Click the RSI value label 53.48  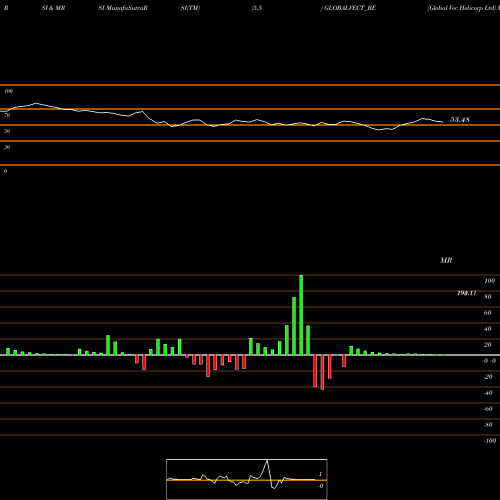(460, 119)
